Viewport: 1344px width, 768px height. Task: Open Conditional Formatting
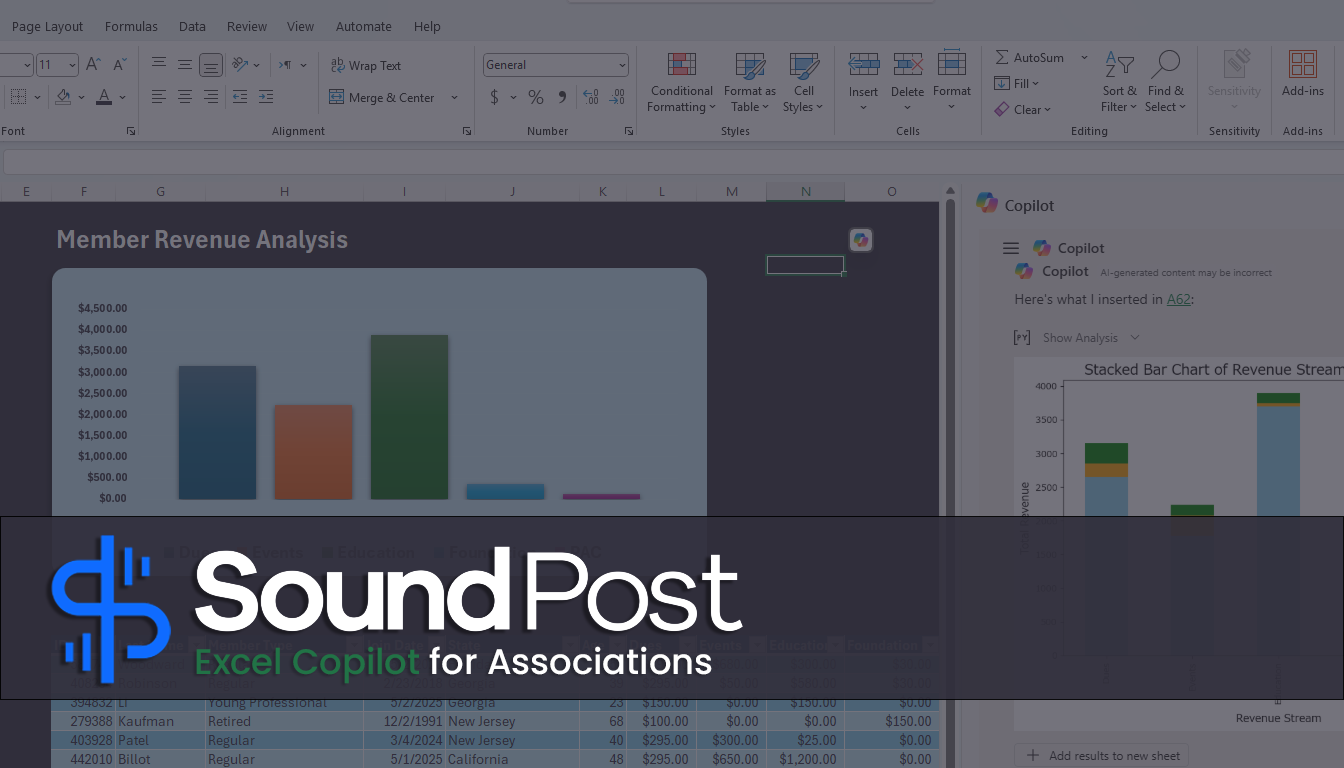681,83
